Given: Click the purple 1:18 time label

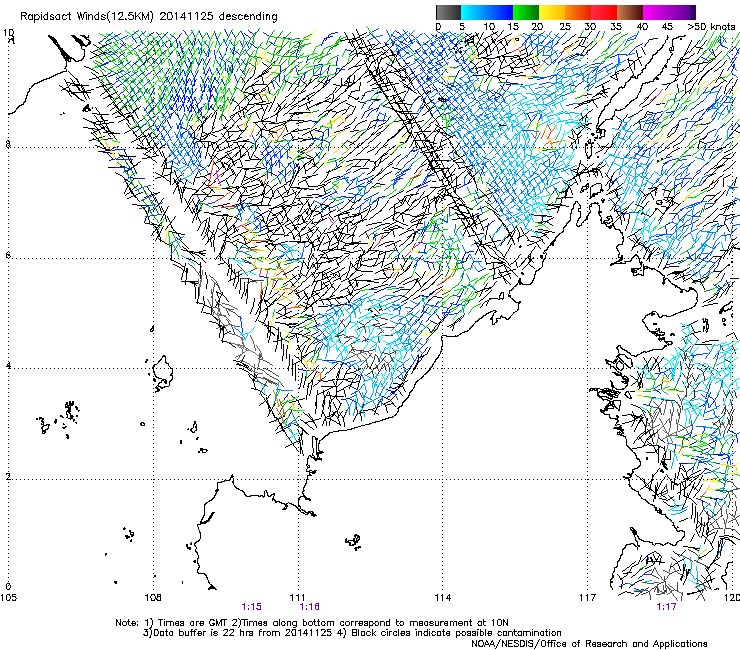Looking at the screenshot, I should (310, 607).
